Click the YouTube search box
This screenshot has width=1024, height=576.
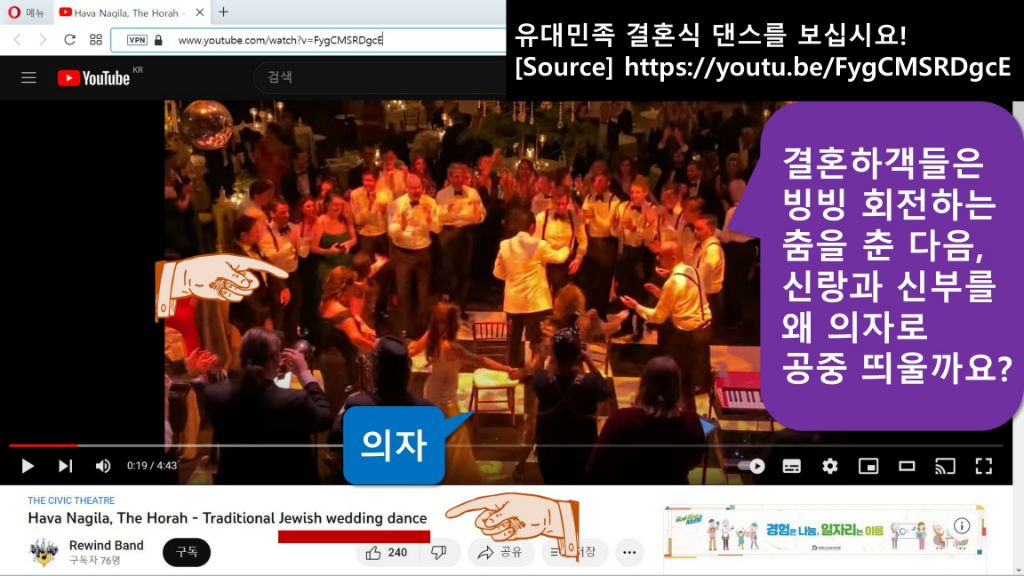point(379,77)
